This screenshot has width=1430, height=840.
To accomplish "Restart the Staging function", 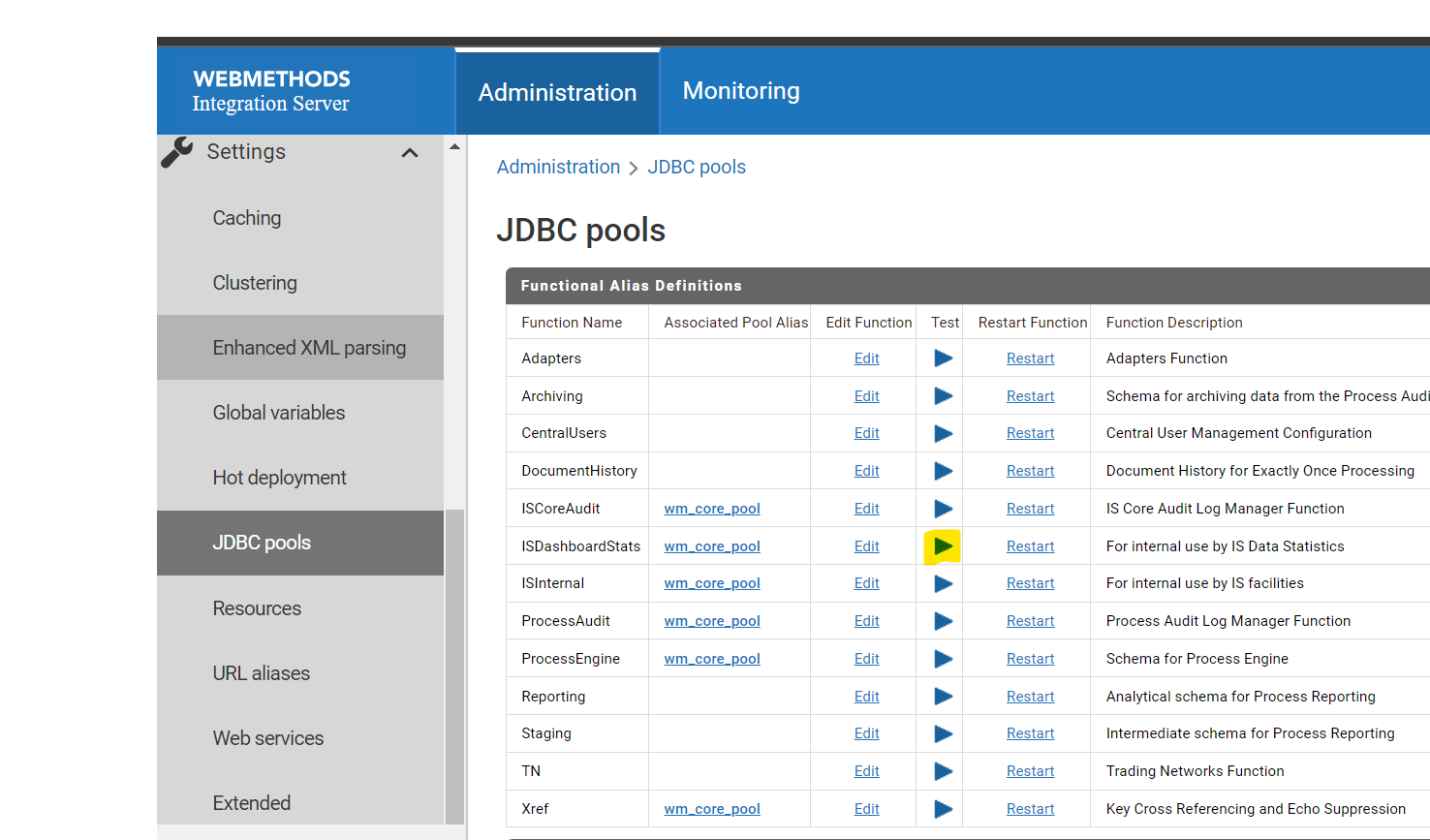I will [1030, 732].
